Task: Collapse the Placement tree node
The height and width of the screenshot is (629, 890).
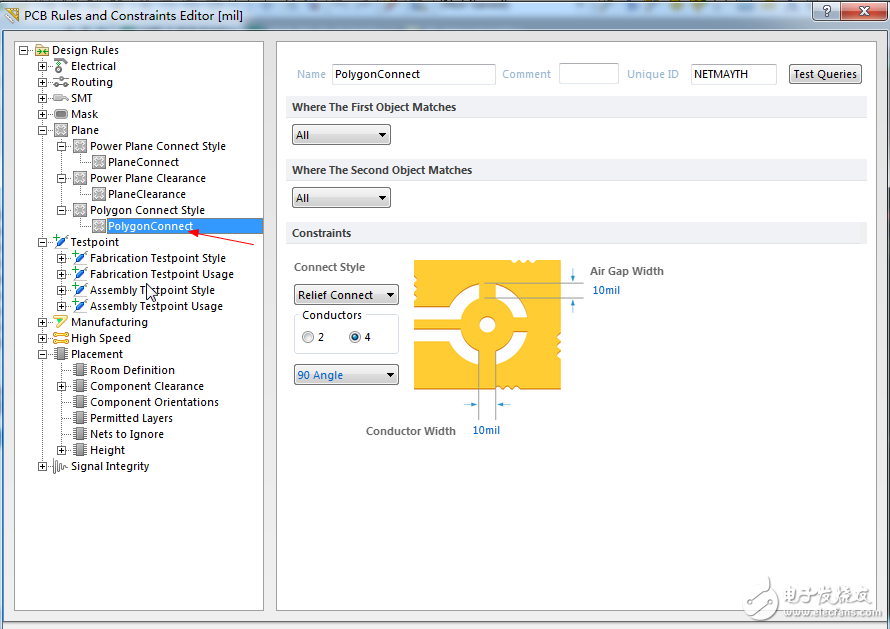Action: (43, 354)
